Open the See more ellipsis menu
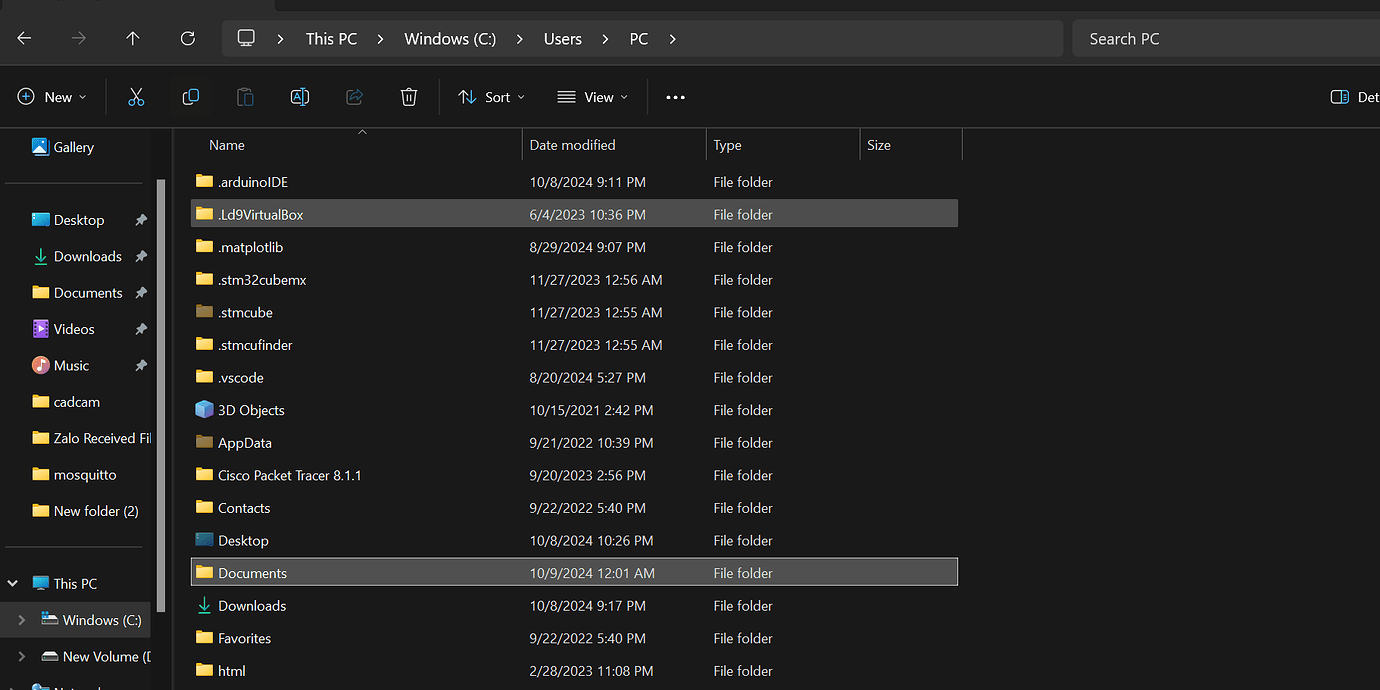Image resolution: width=1380 pixels, height=690 pixels. (675, 96)
